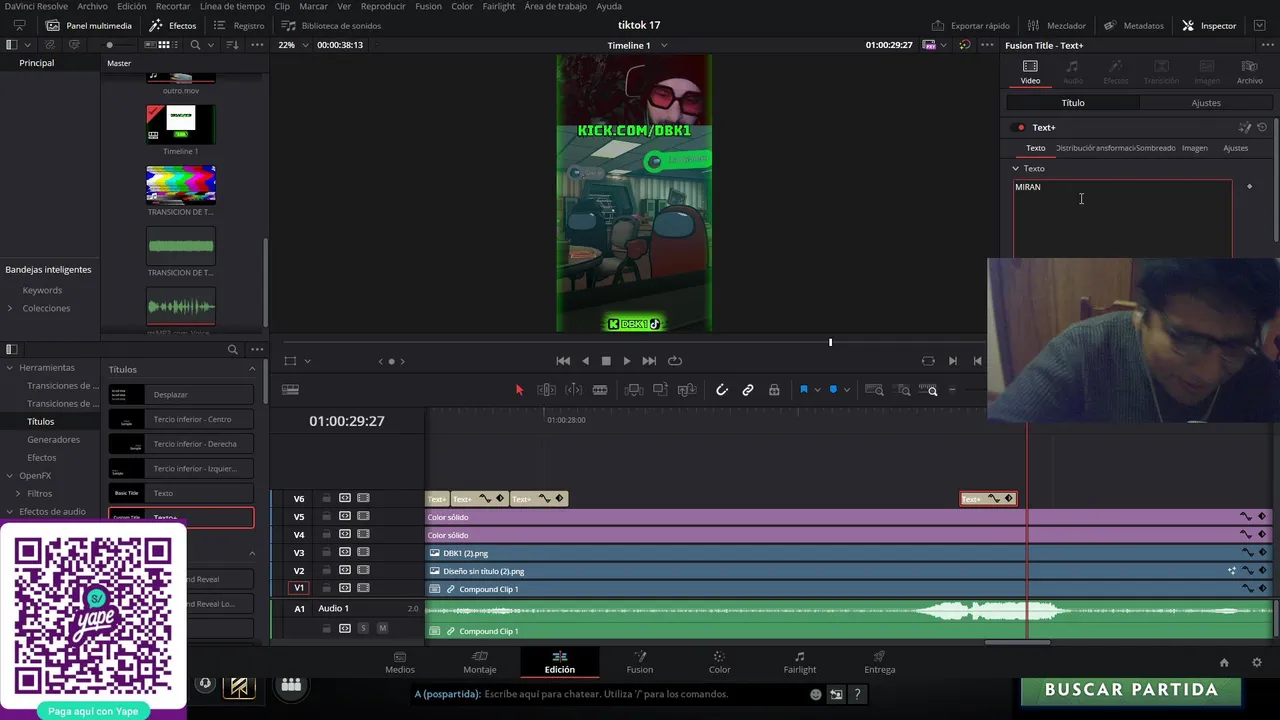The width and height of the screenshot is (1280, 720).
Task: Add a blue flag to clip
Action: tap(803, 390)
